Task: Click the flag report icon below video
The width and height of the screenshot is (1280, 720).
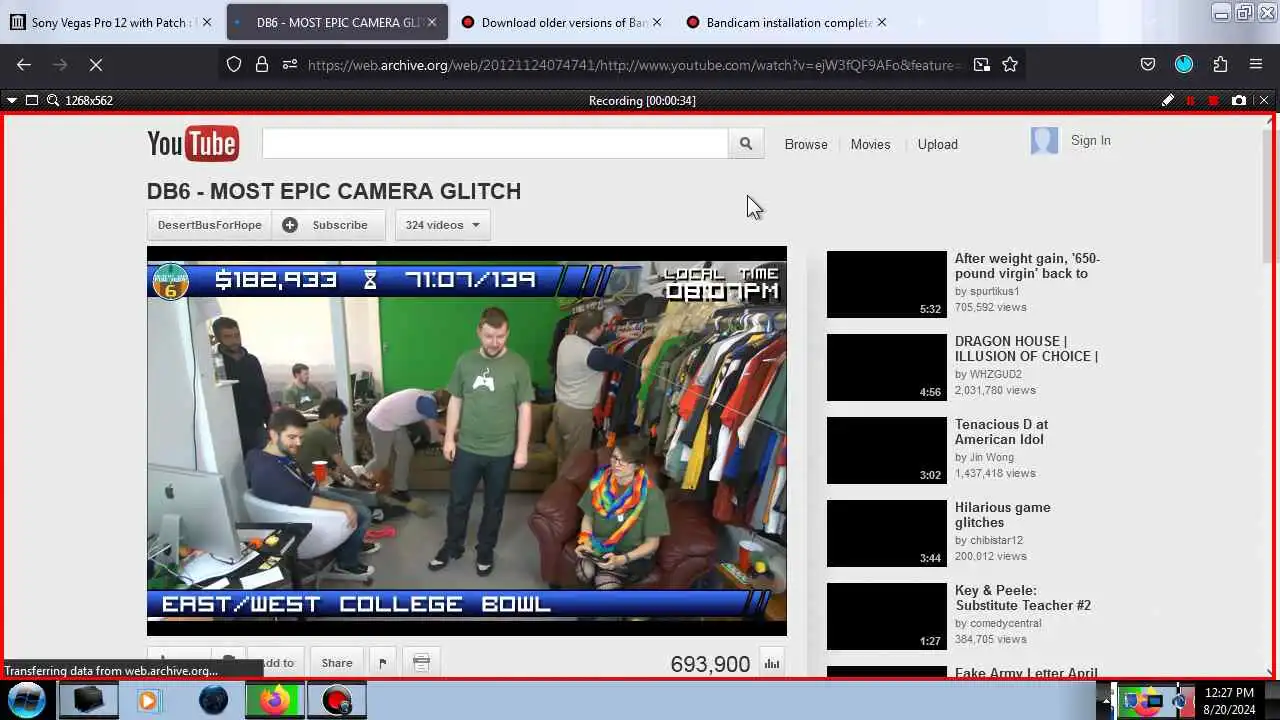Action: coord(382,663)
